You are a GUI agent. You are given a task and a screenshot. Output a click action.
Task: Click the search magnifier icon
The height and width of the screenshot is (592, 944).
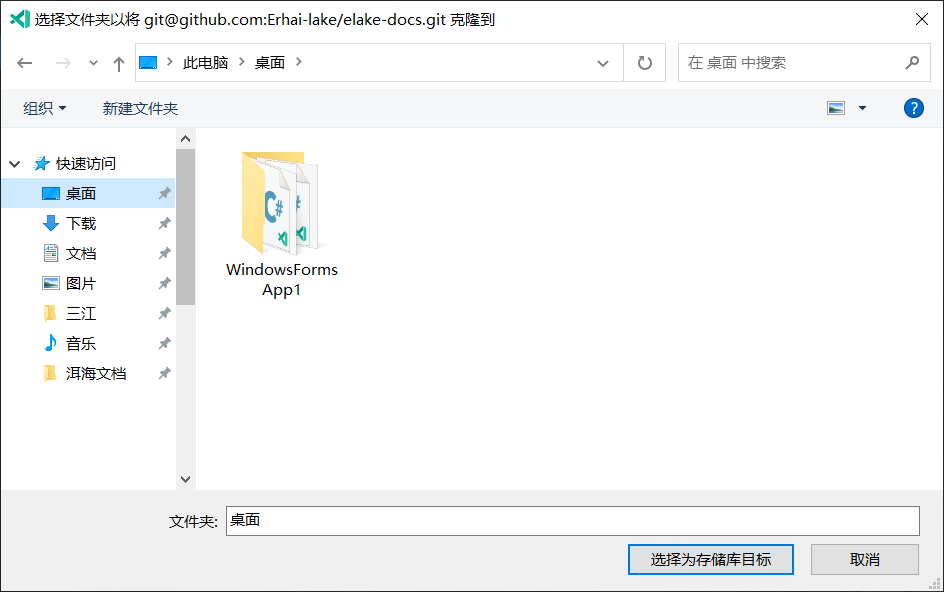point(911,63)
